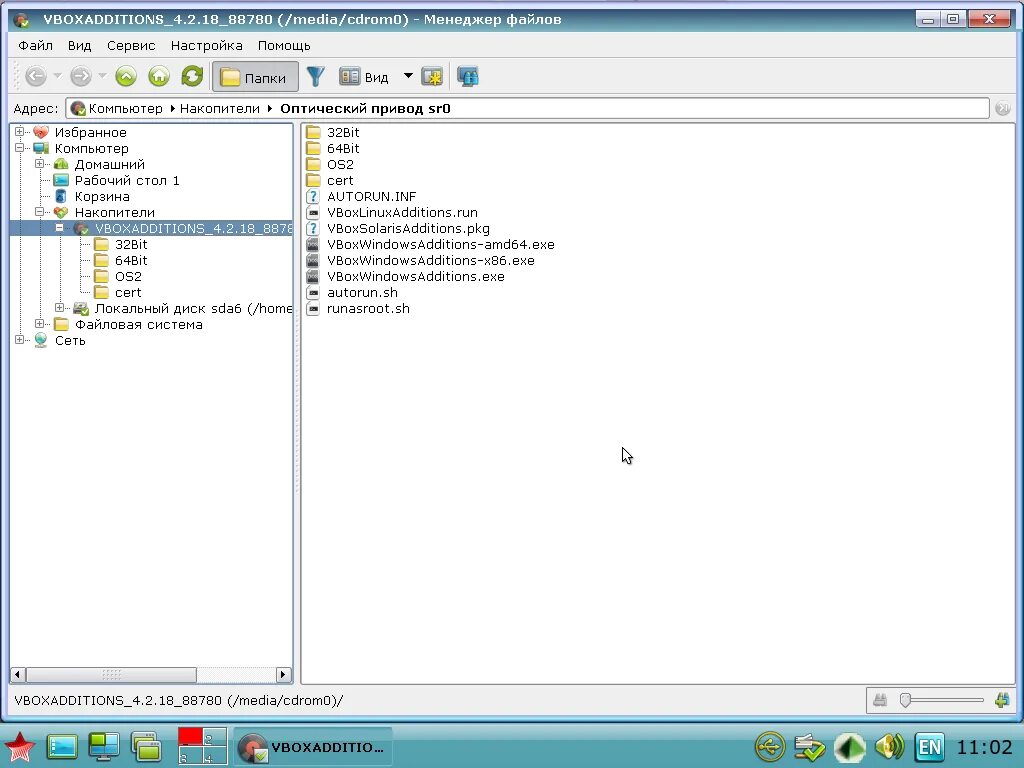This screenshot has height=768, width=1024.
Task: Click the zoom out icon in status bar
Action: tap(880, 700)
